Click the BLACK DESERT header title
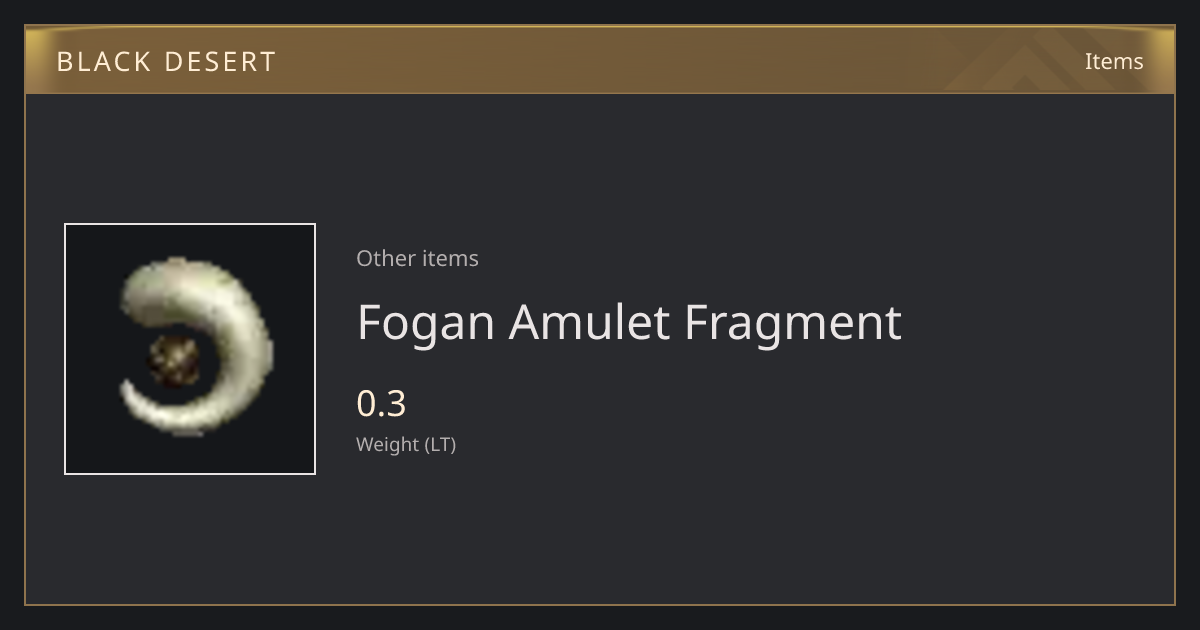 [x=166, y=62]
